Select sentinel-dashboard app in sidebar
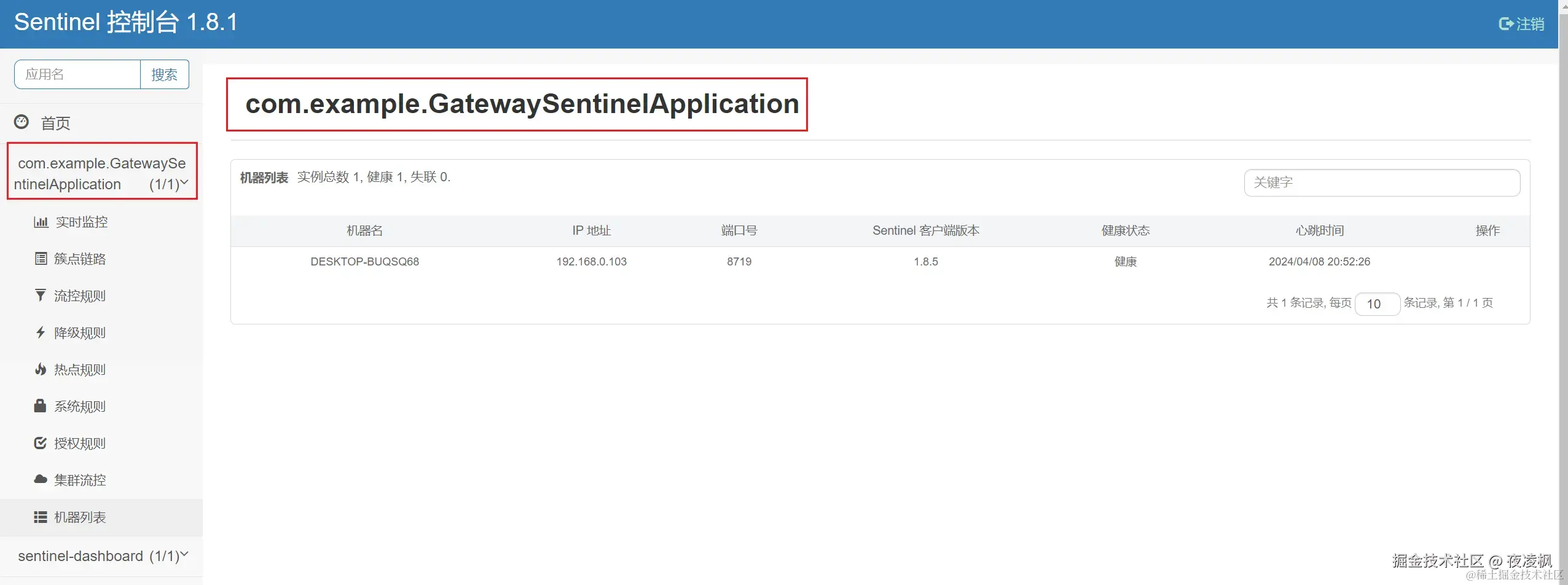The image size is (1568, 585). (80, 556)
